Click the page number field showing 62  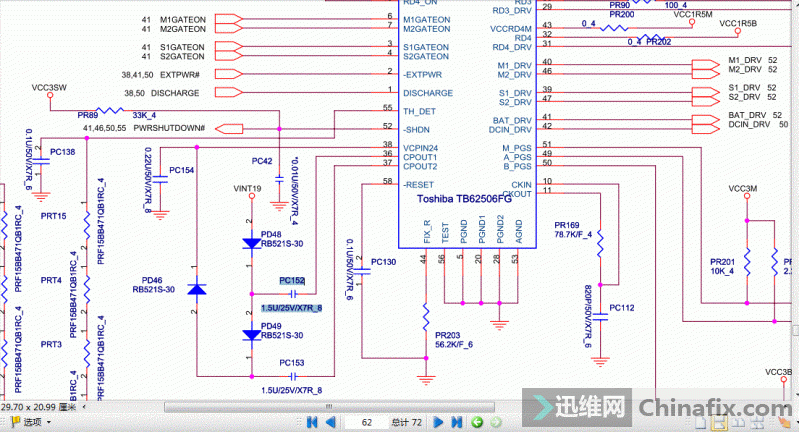[x=366, y=422]
